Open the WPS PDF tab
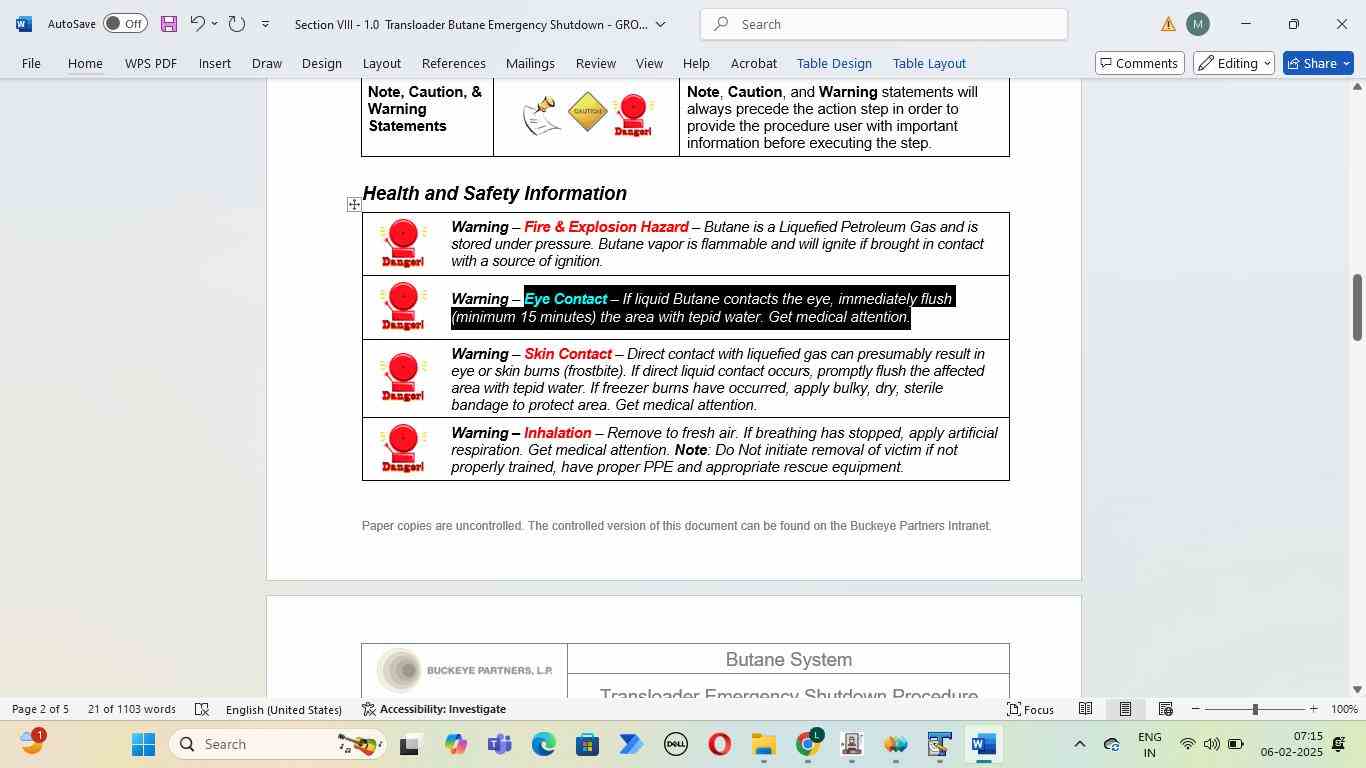This screenshot has width=1366, height=768. tap(151, 63)
